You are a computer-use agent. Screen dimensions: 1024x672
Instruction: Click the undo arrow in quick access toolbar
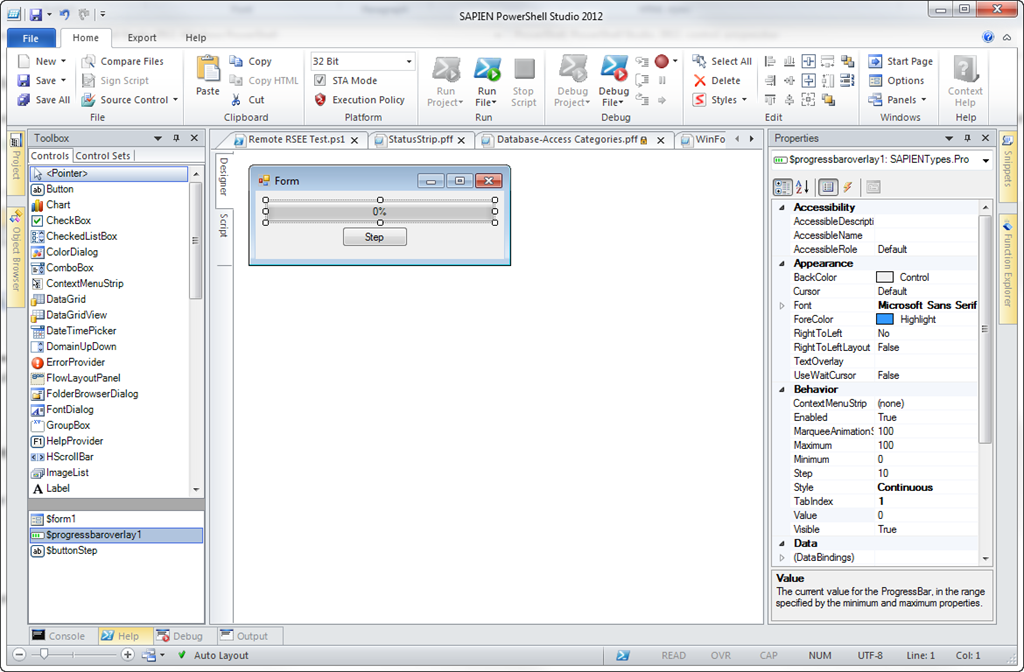click(65, 14)
